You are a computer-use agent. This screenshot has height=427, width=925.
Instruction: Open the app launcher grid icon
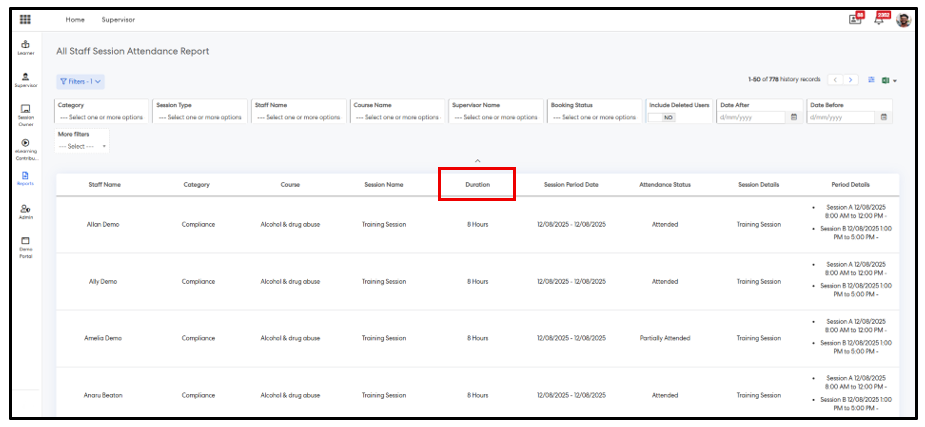[25, 20]
